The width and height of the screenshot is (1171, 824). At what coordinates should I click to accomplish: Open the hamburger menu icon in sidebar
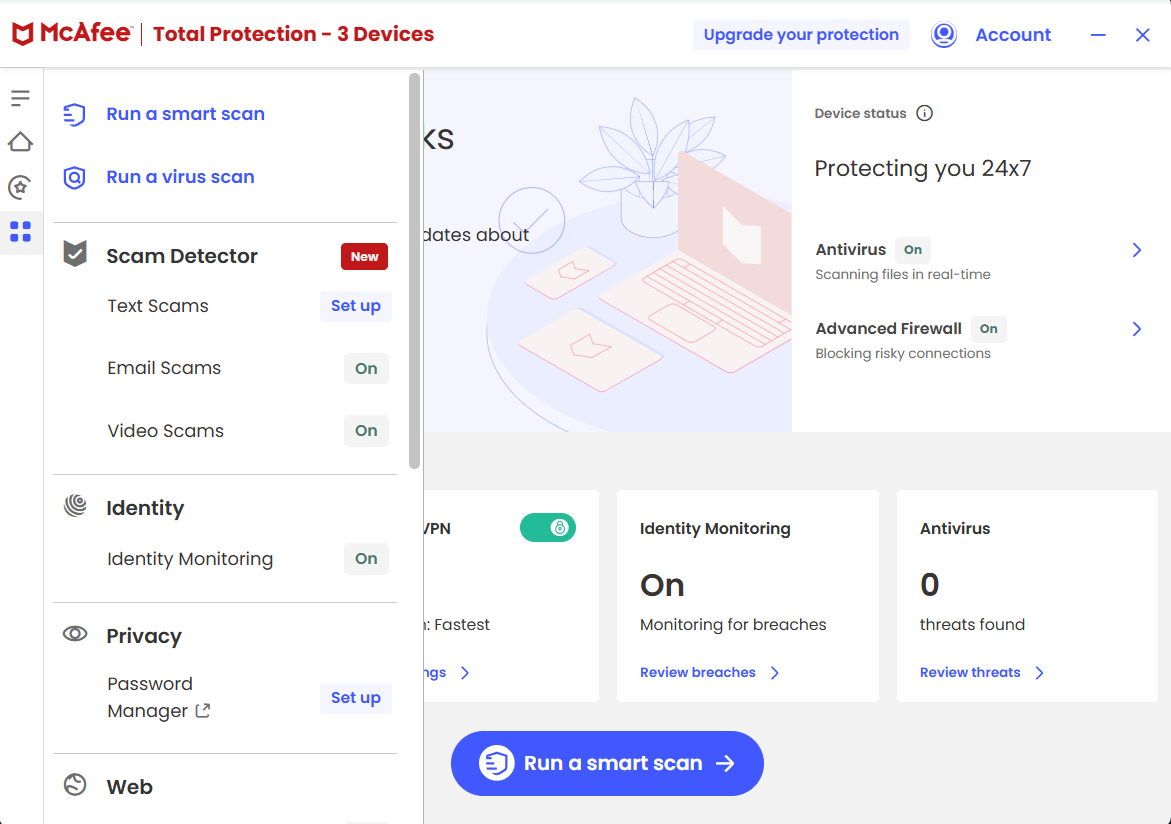(x=20, y=98)
